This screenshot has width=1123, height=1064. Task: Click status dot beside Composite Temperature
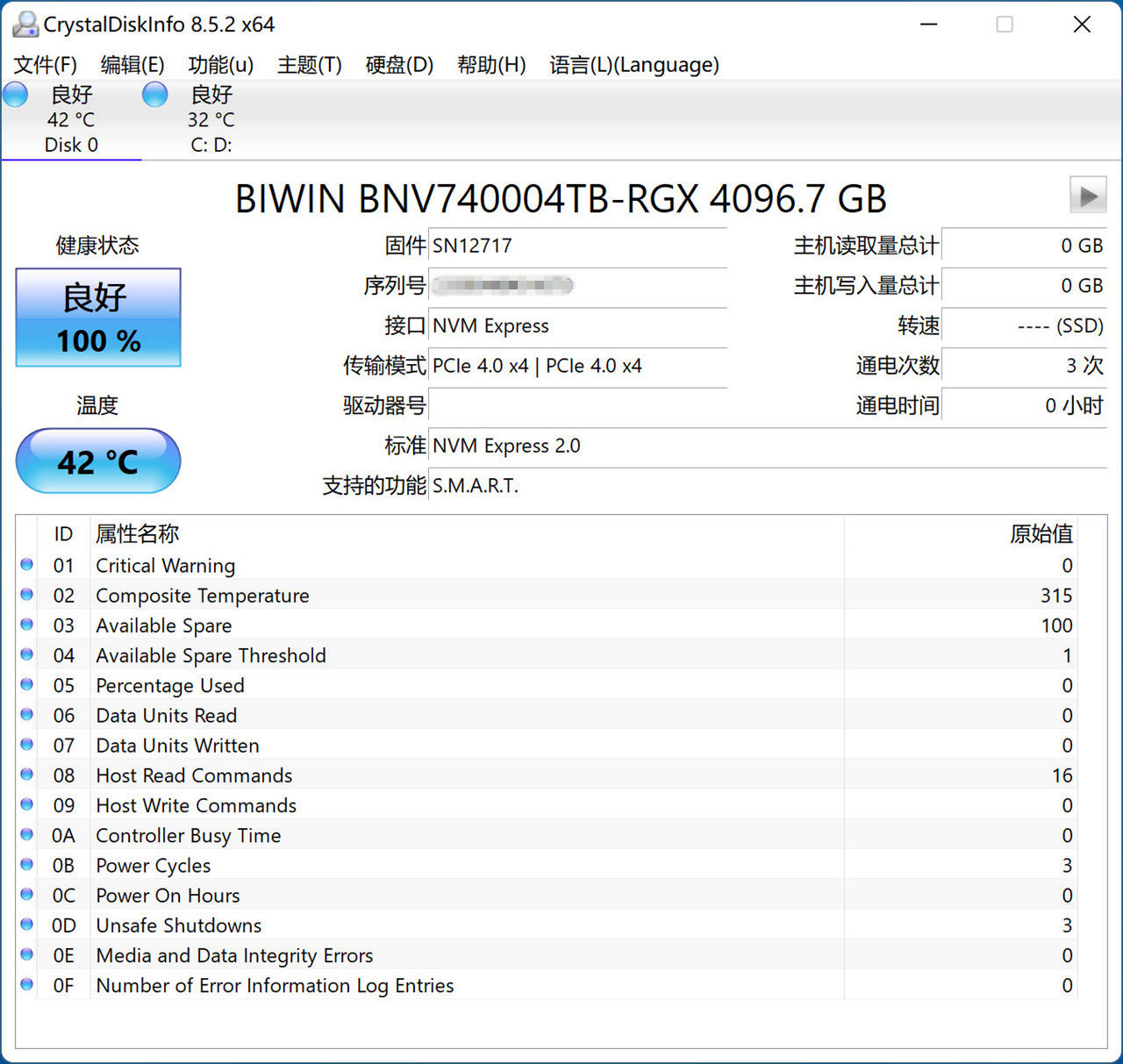tap(27, 595)
